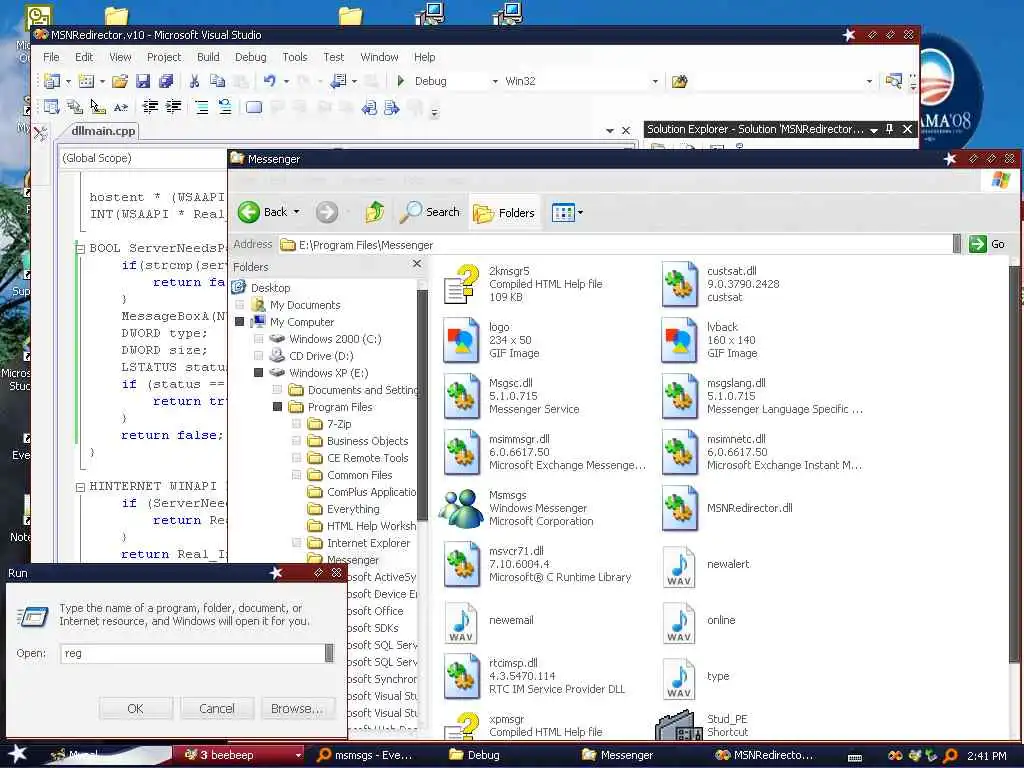
Task: Toggle the Folders pane button
Action: tap(504, 212)
